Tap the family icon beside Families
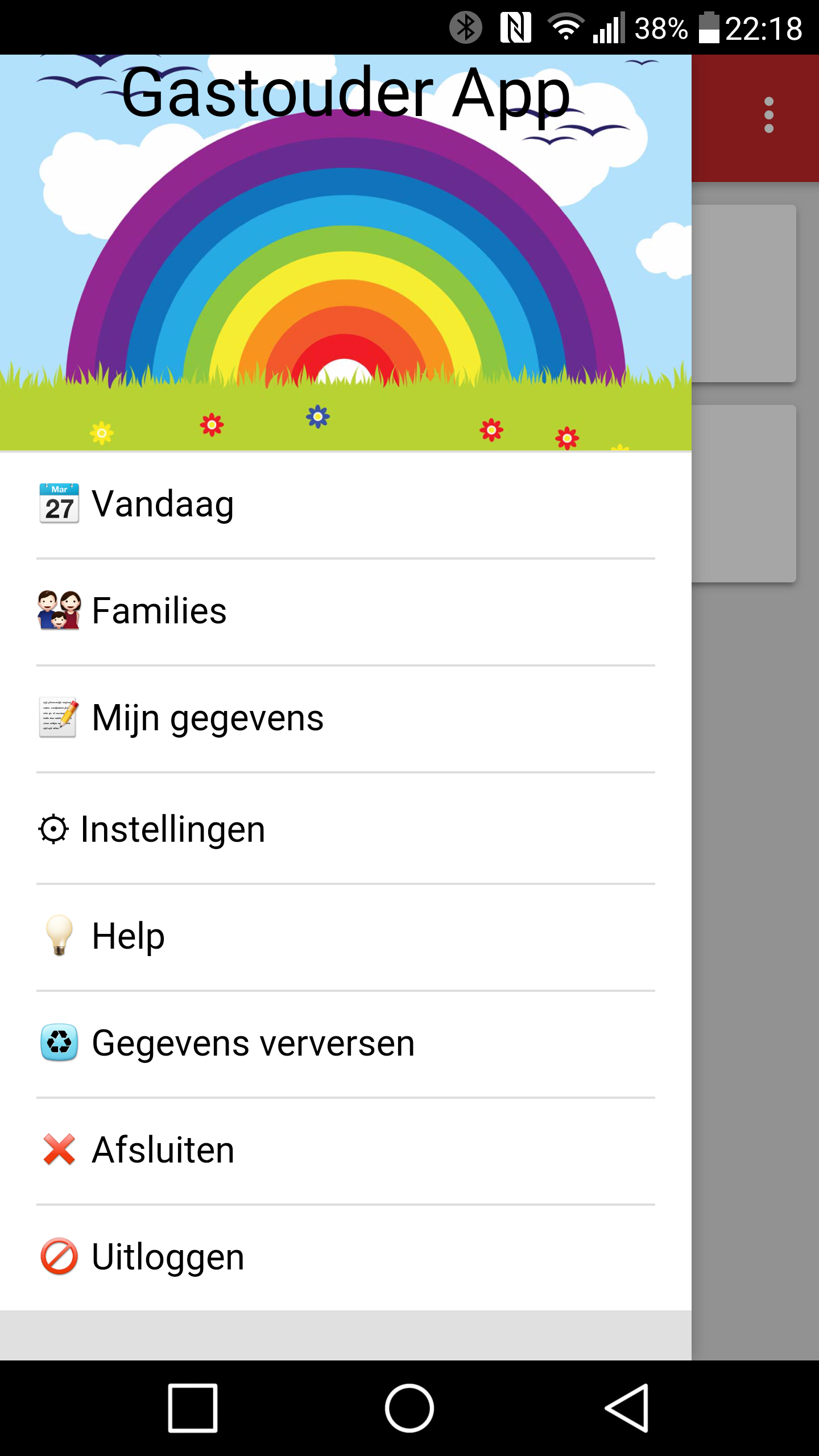819x1456 pixels. click(x=59, y=611)
